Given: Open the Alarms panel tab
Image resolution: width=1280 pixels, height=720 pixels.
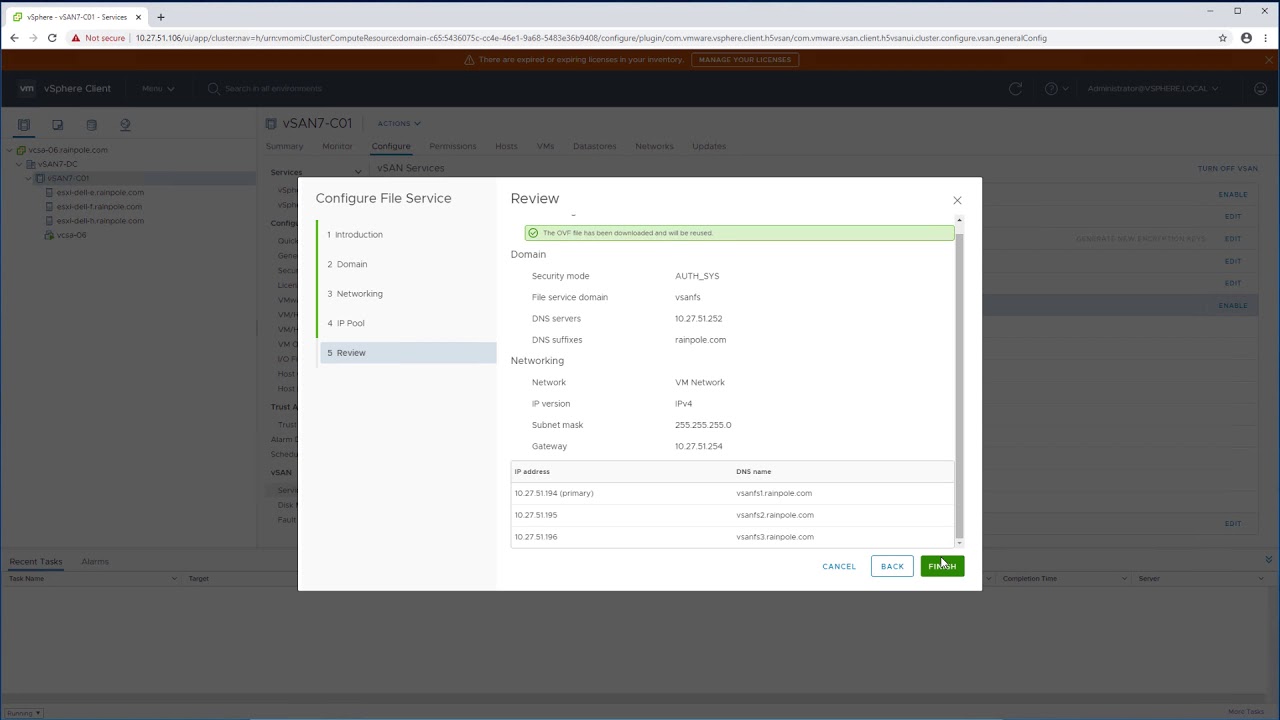Looking at the screenshot, I should click(x=95, y=561).
